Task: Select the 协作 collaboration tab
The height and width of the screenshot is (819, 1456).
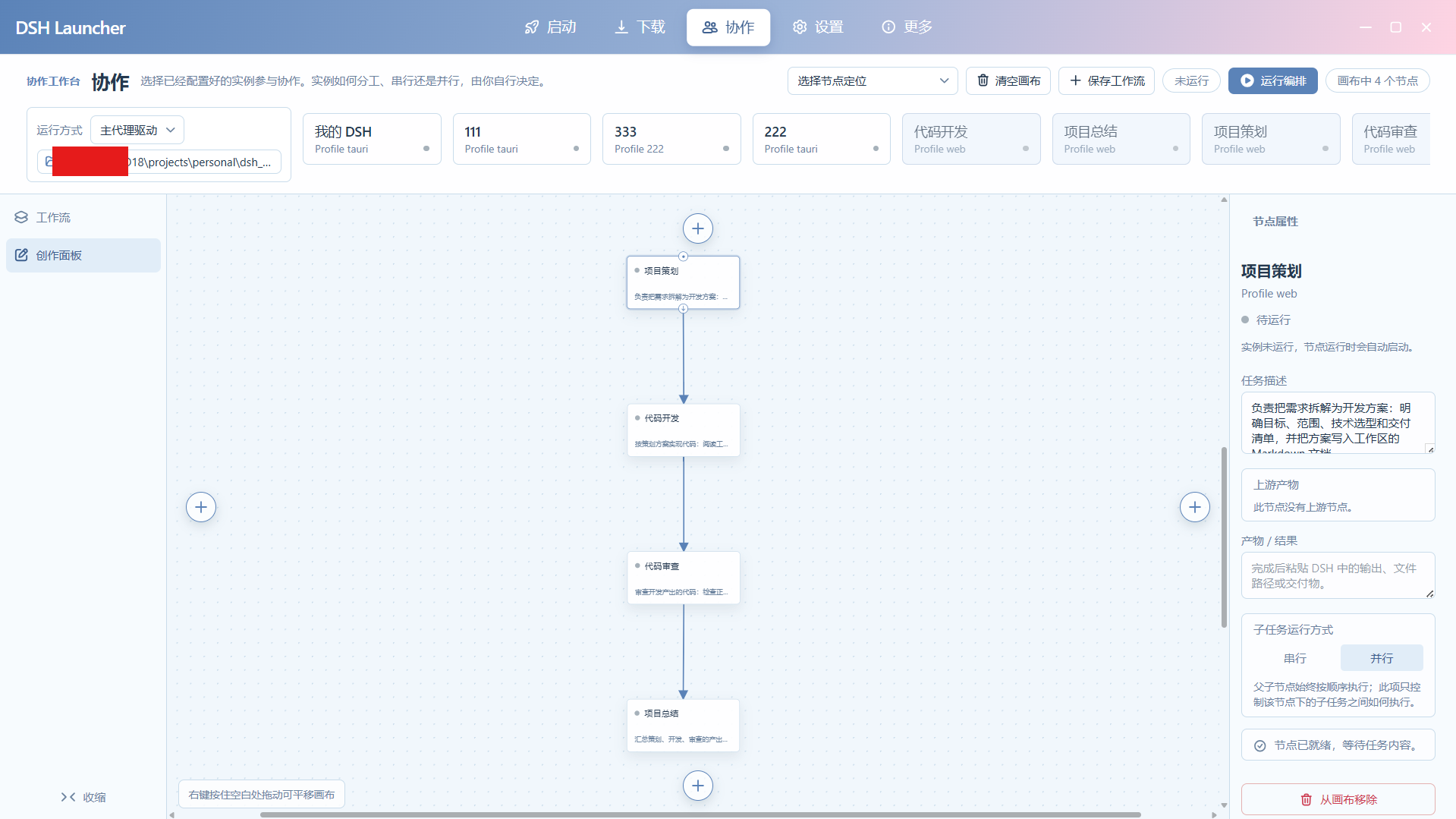Action: click(728, 27)
